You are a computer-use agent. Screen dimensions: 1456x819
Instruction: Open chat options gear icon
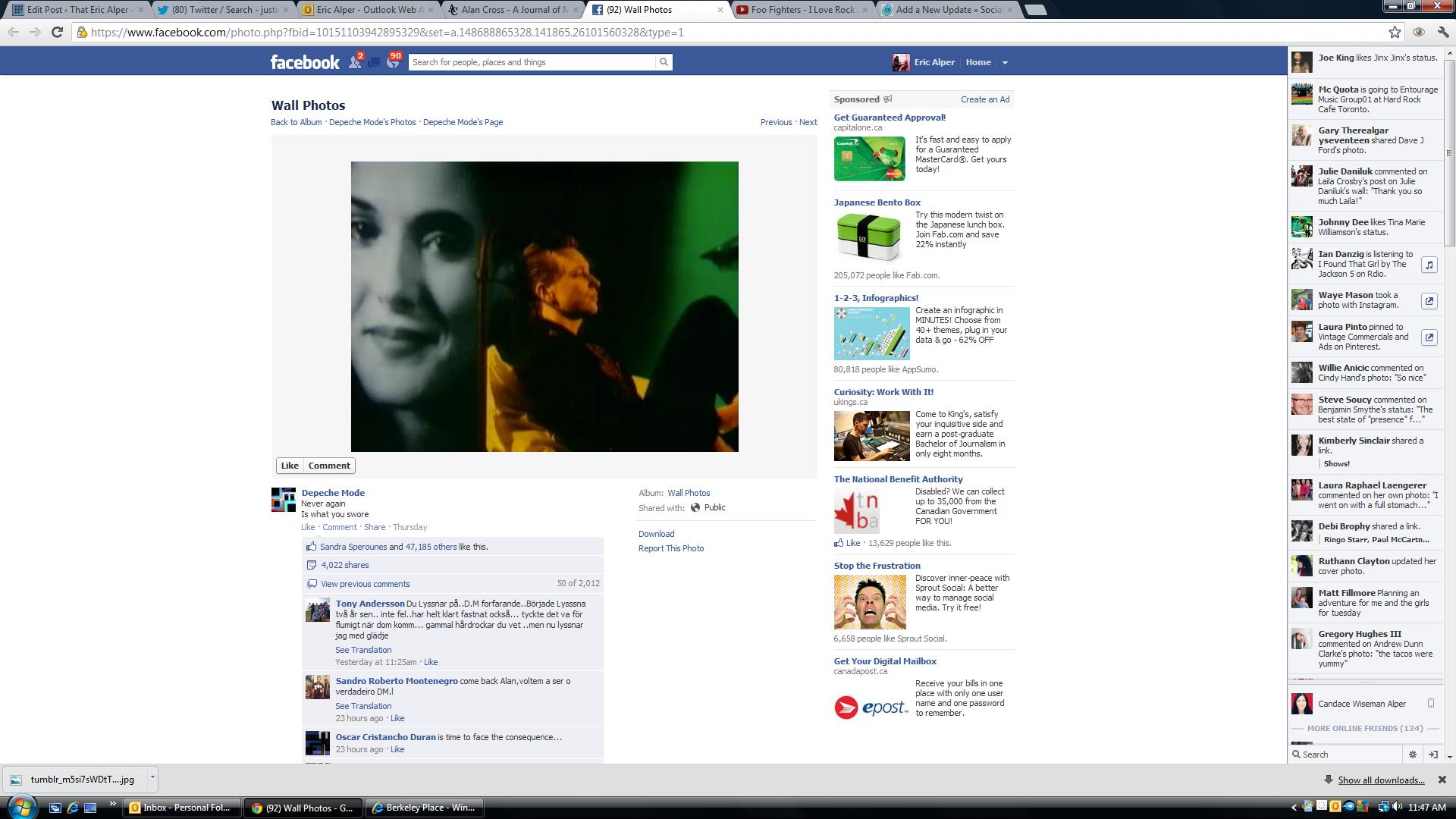coord(1412,755)
